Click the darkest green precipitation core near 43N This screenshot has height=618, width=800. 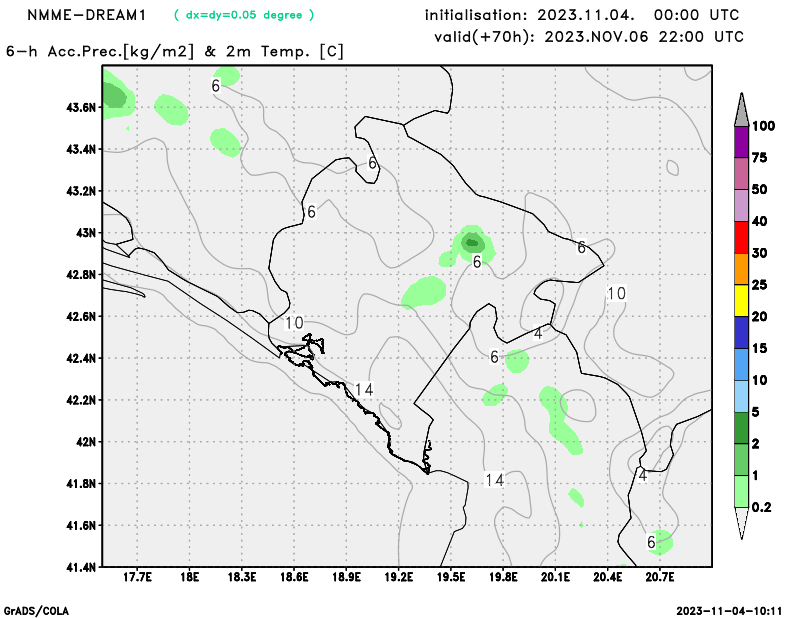[x=472, y=243]
